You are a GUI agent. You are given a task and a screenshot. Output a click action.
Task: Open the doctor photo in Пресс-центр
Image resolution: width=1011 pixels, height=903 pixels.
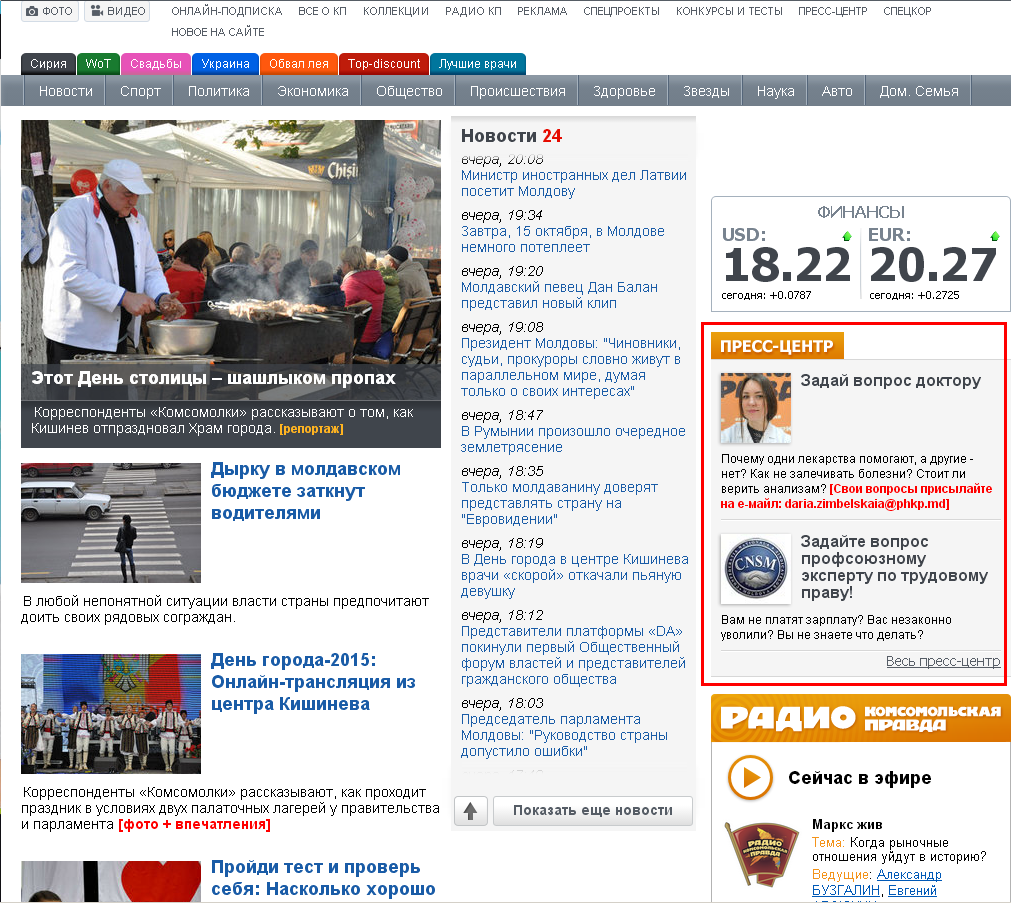coord(756,408)
